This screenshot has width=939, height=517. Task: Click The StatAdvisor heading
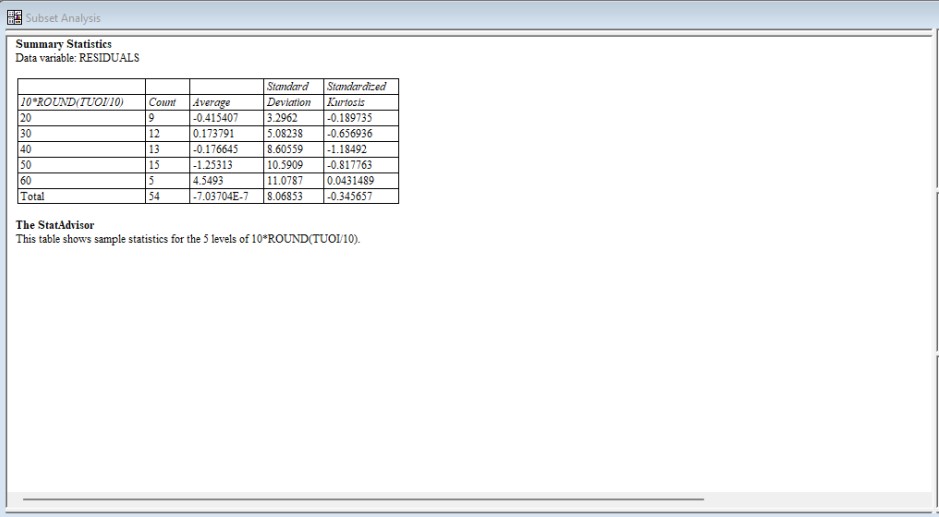tap(56, 225)
